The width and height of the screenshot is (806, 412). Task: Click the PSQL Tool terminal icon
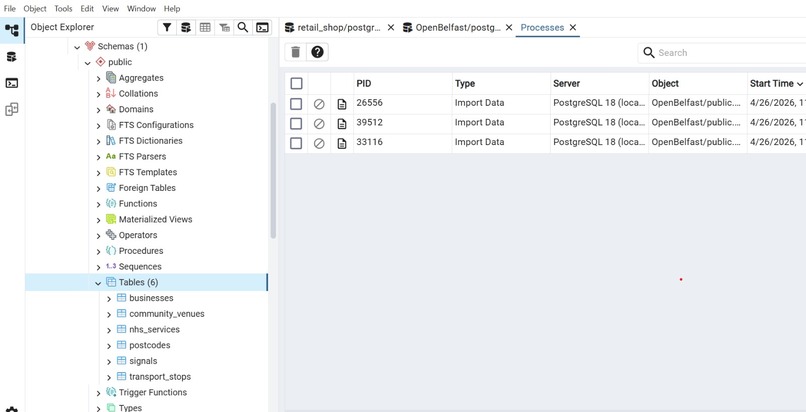click(x=263, y=28)
